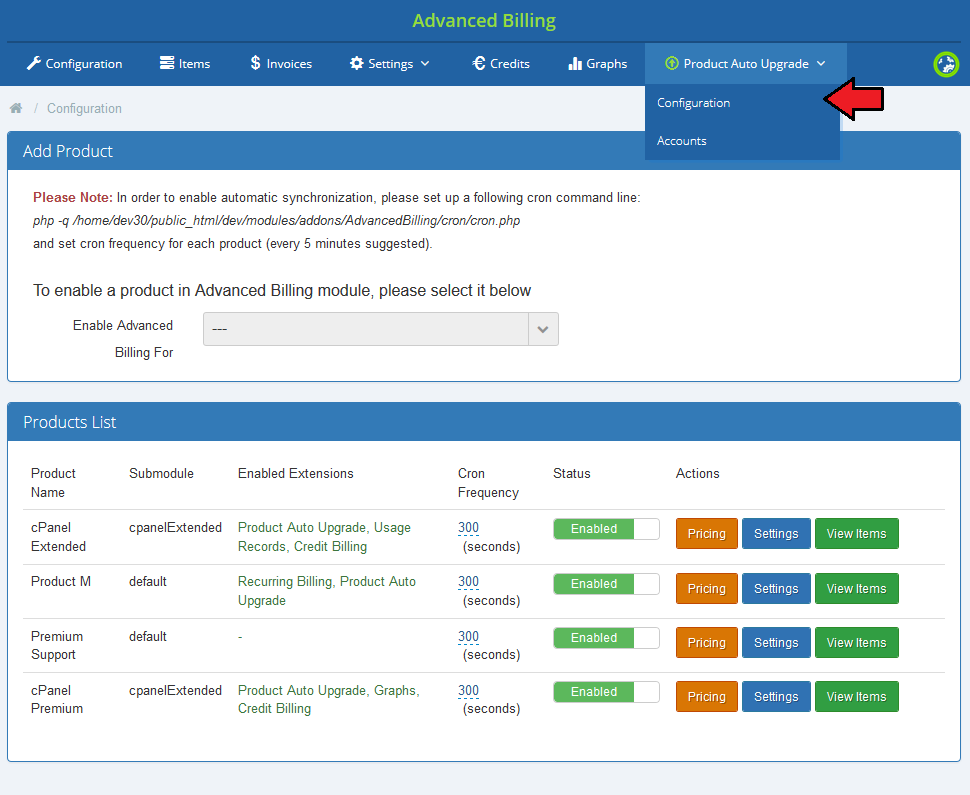Select Accounts in Product Auto Upgrade submenu

point(682,140)
